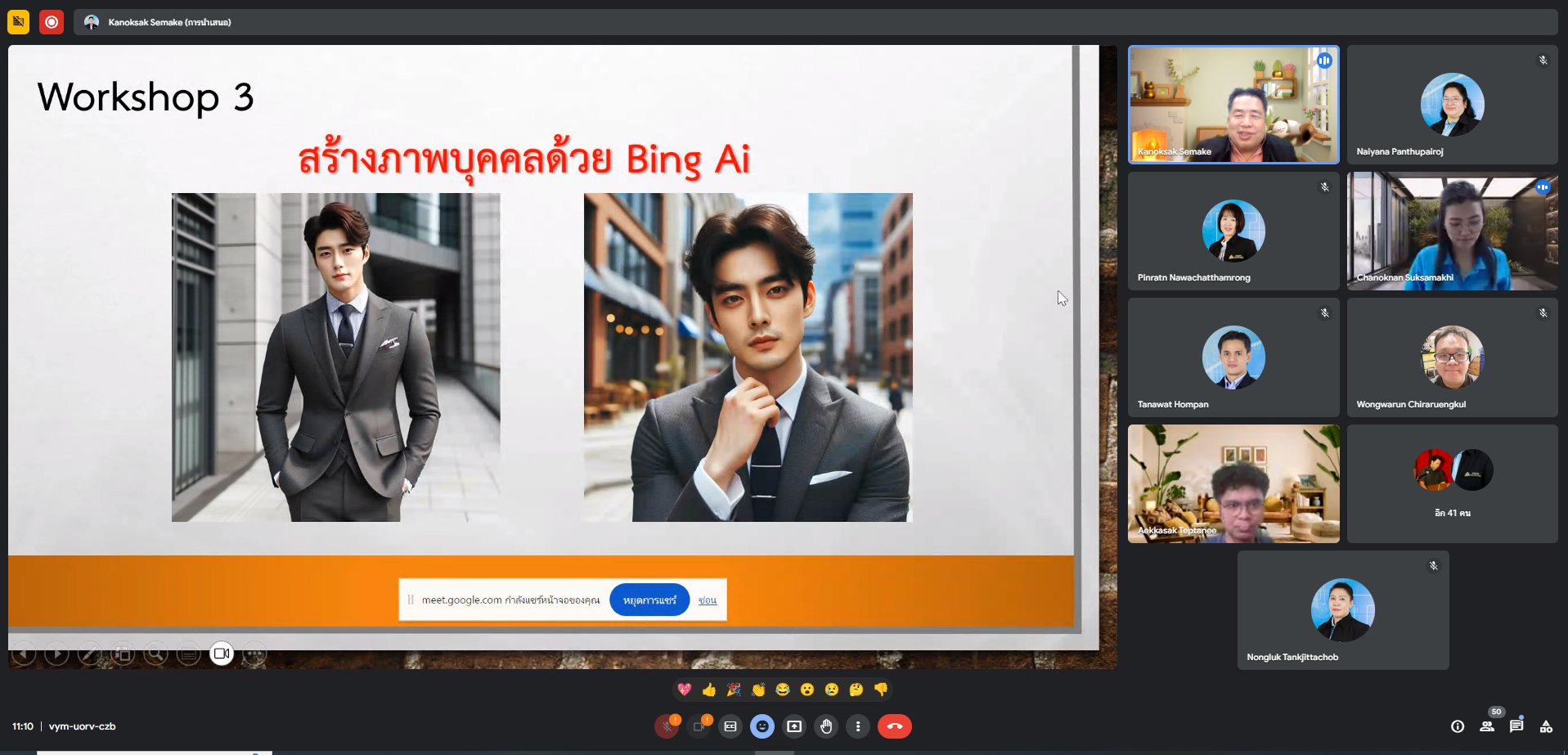Open the 41 more participants tile
1568x755 pixels.
[1452, 483]
